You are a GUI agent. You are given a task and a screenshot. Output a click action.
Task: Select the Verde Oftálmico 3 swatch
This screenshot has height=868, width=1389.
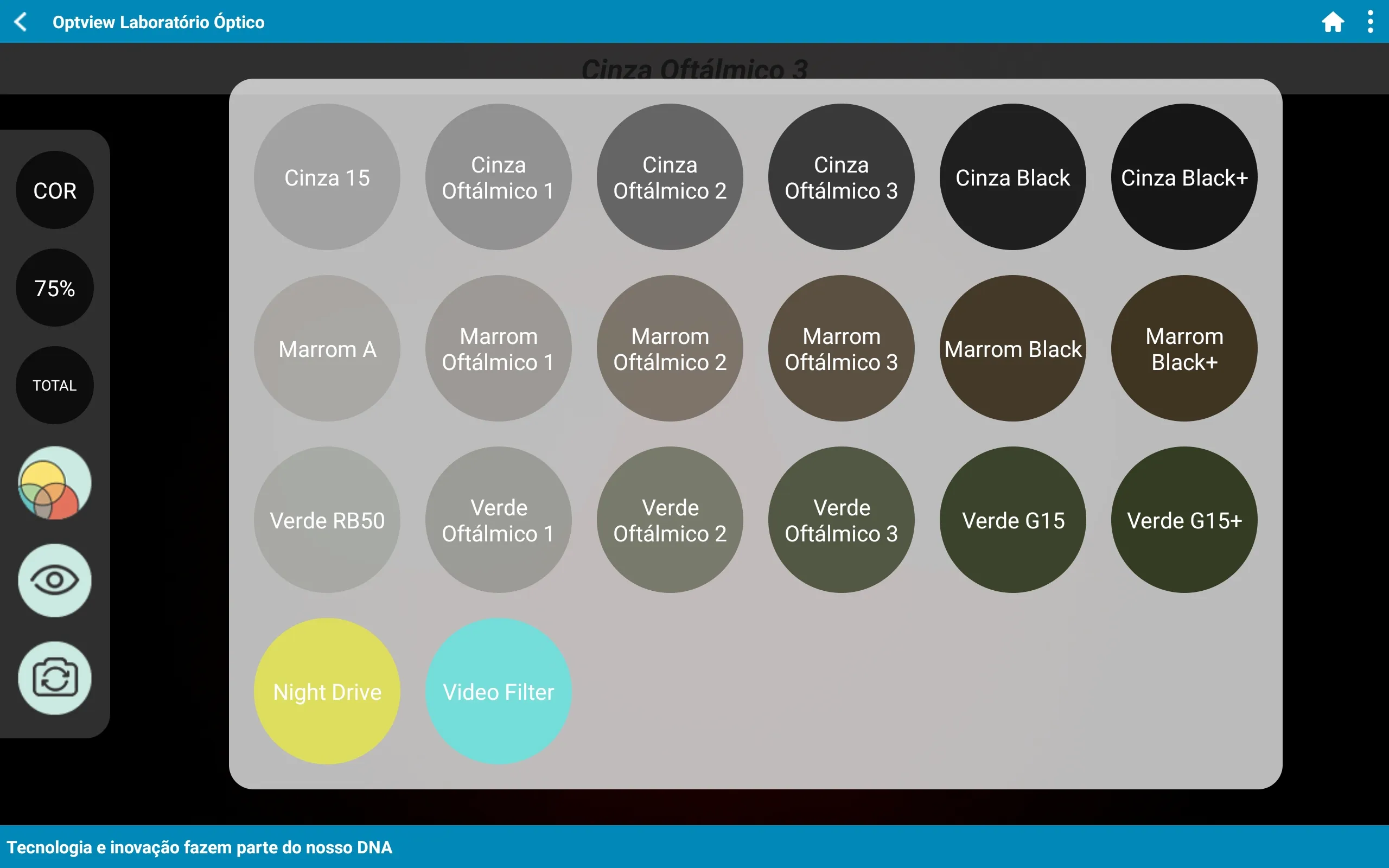[x=842, y=520]
